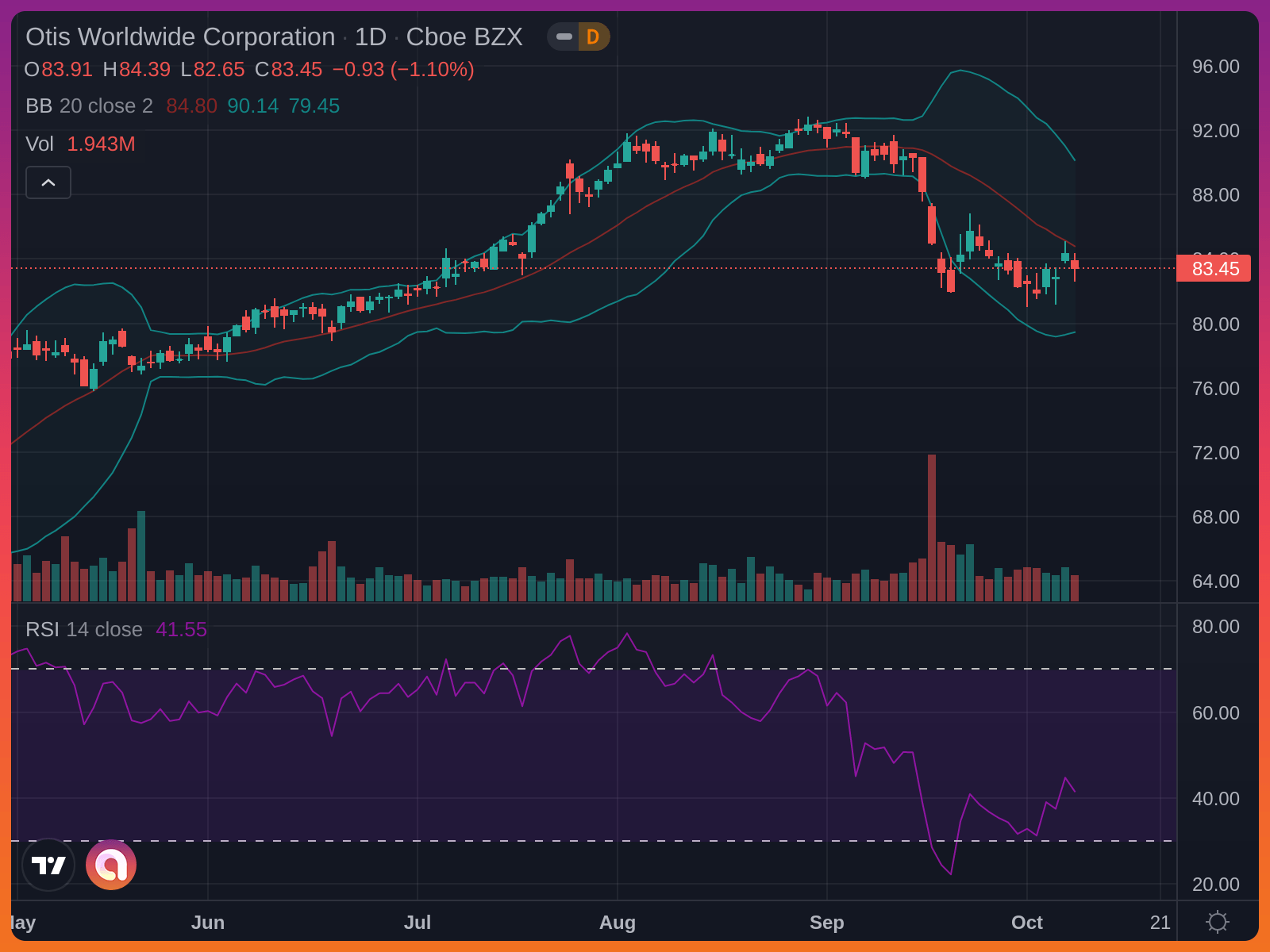Click the 21 date label on time axis

1160,922
